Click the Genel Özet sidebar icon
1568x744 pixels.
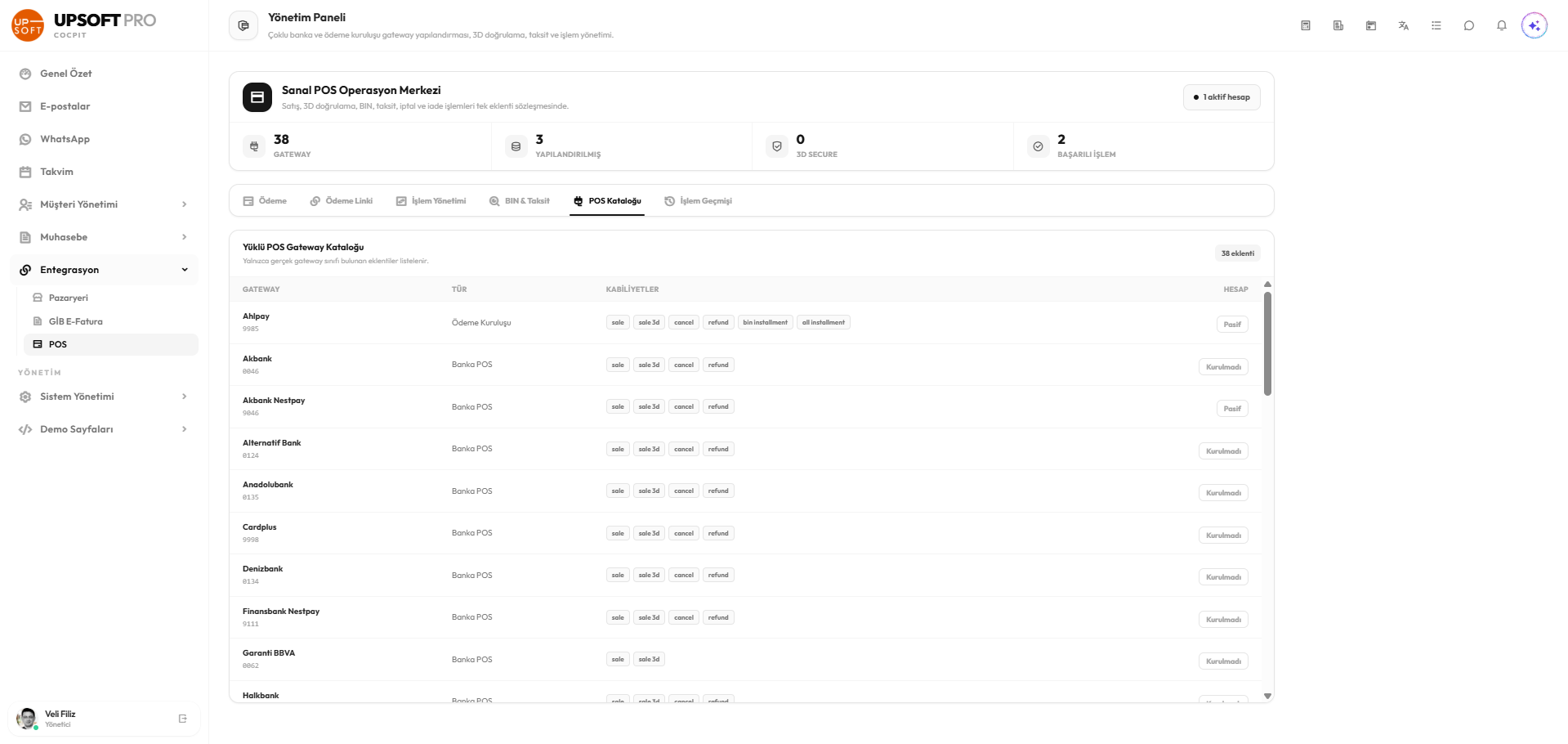[x=25, y=74]
